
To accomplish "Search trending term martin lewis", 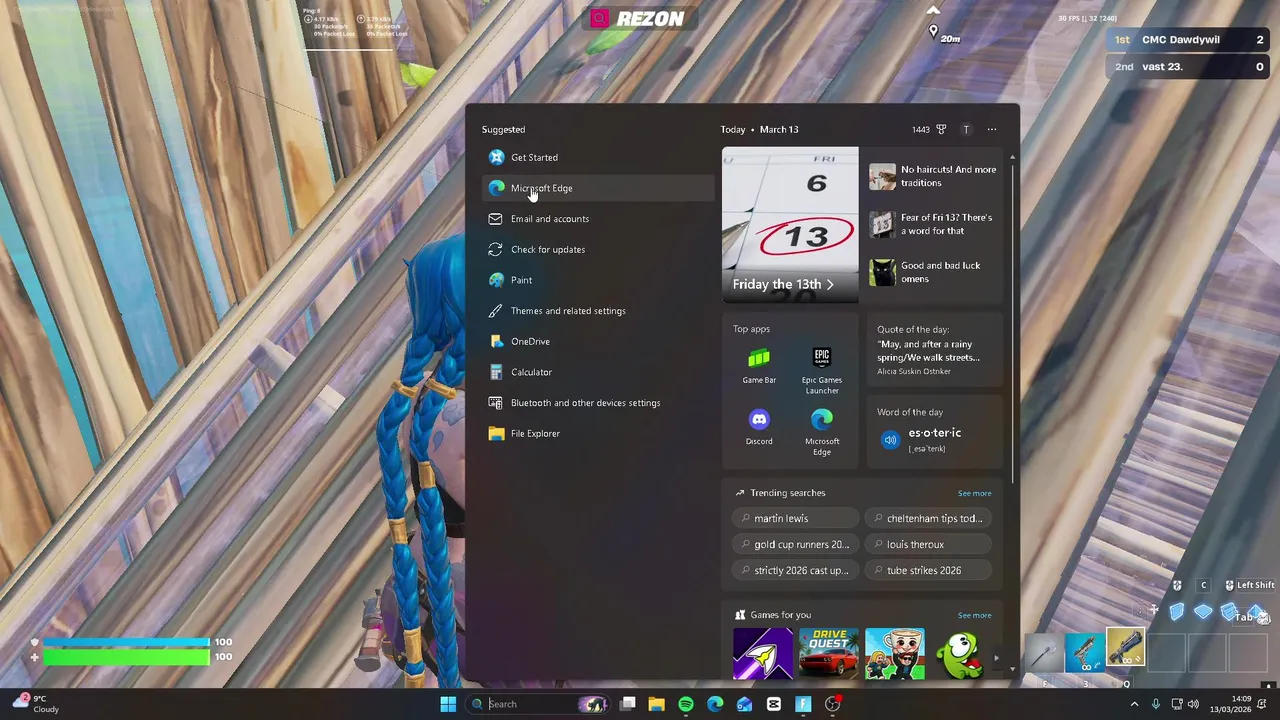I will click(x=796, y=518).
